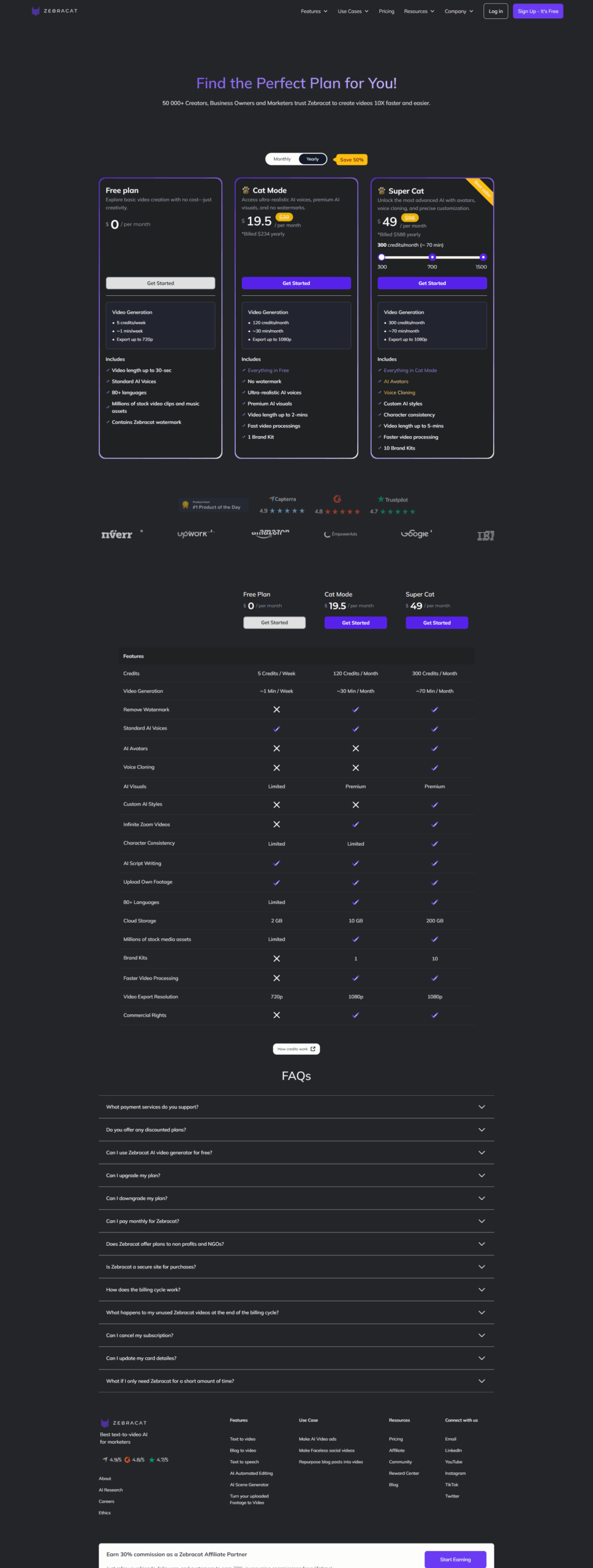Screen dimensions: 593x1568
Task: Click Start Earning in the affiliate banner
Action: tap(455, 1559)
